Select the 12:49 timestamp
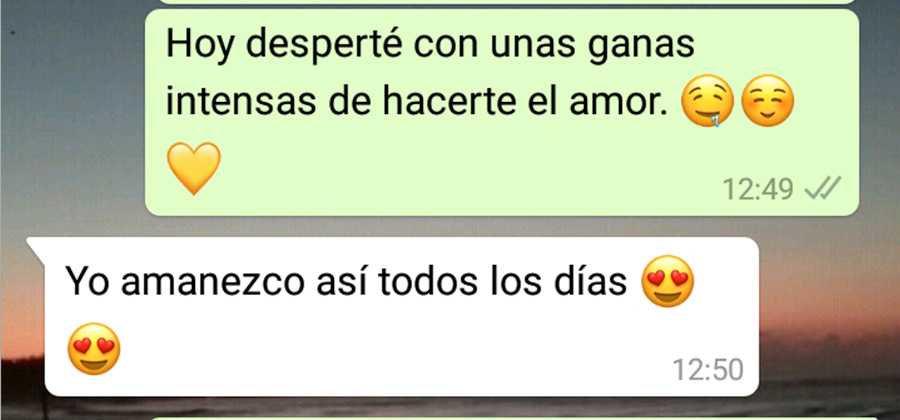Viewport: 900px width, 420px height. (758, 189)
